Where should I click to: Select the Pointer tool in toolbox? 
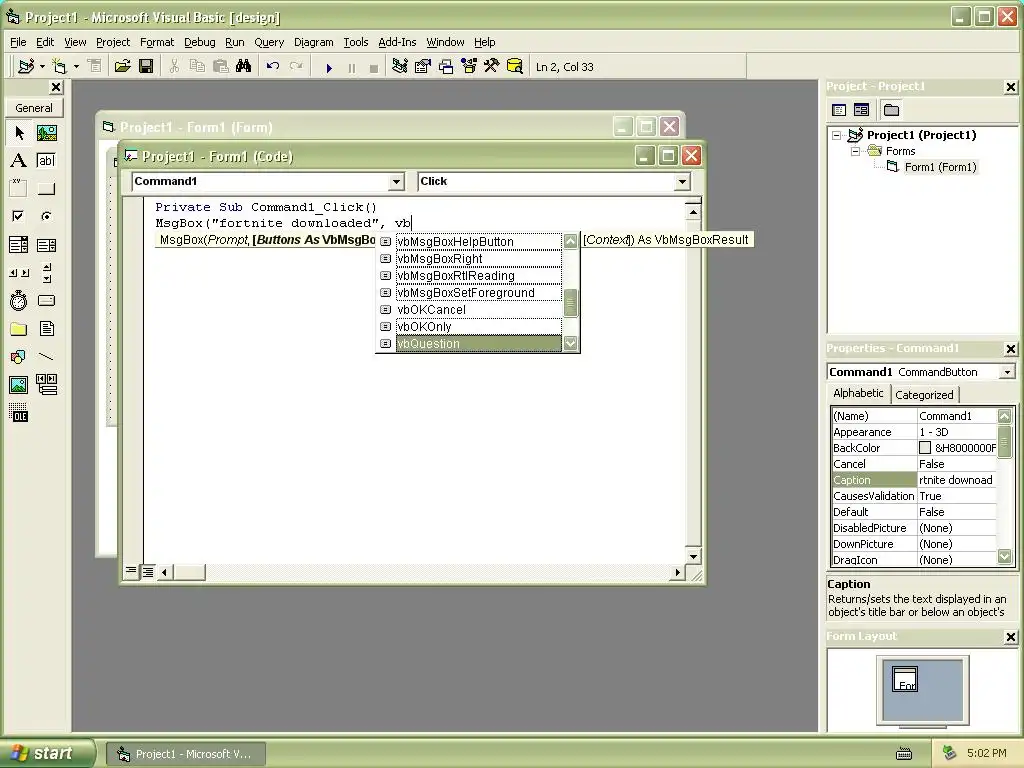(x=19, y=133)
